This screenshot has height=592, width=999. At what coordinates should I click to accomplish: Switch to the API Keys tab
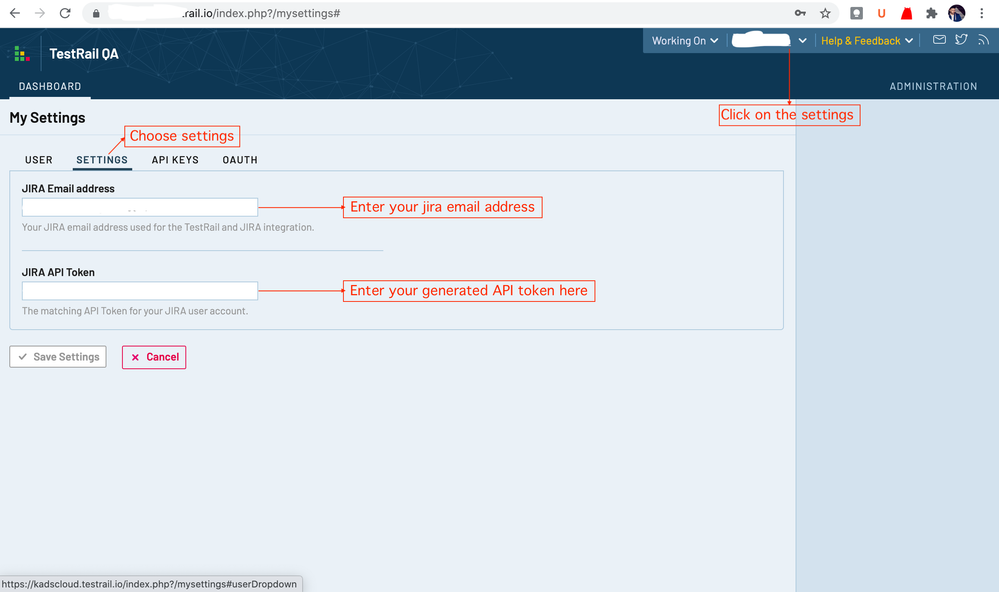coord(175,160)
